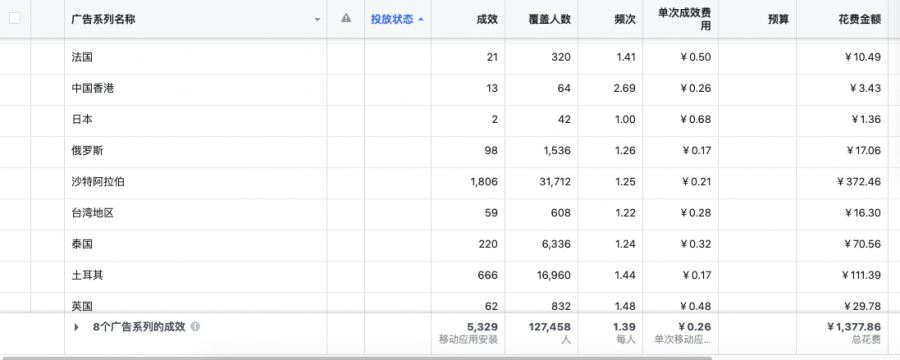Select the 法国 row name

pos(82,57)
